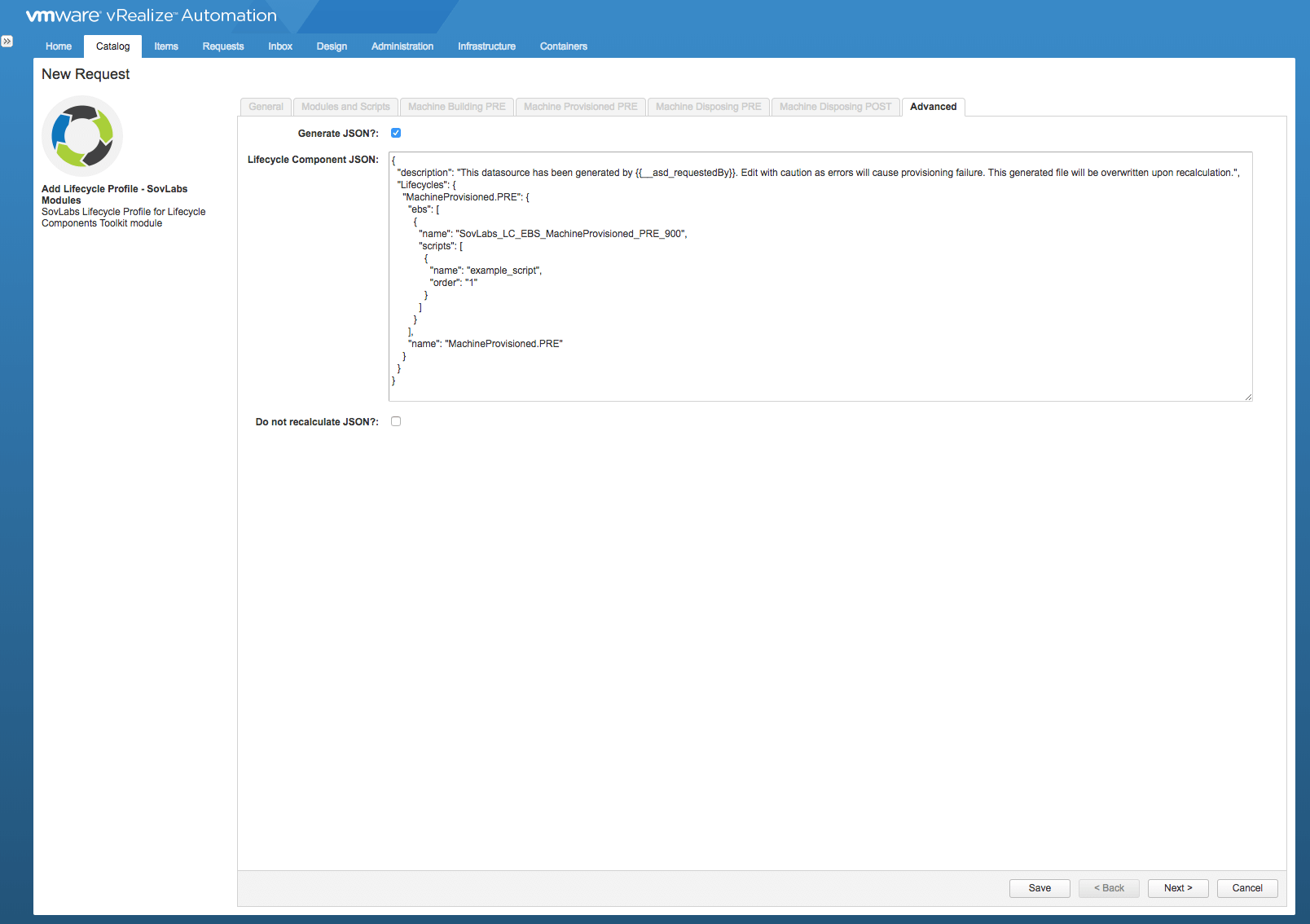Image resolution: width=1310 pixels, height=924 pixels.
Task: Uncheck the Generate JSON option
Action: (396, 133)
